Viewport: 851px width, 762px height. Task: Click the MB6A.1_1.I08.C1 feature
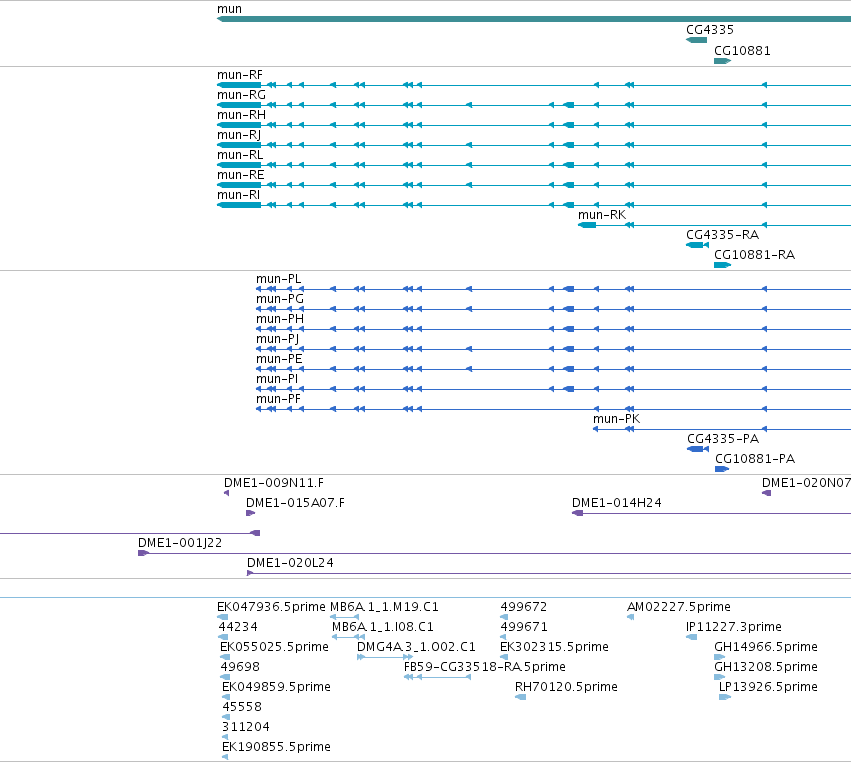click(x=348, y=637)
